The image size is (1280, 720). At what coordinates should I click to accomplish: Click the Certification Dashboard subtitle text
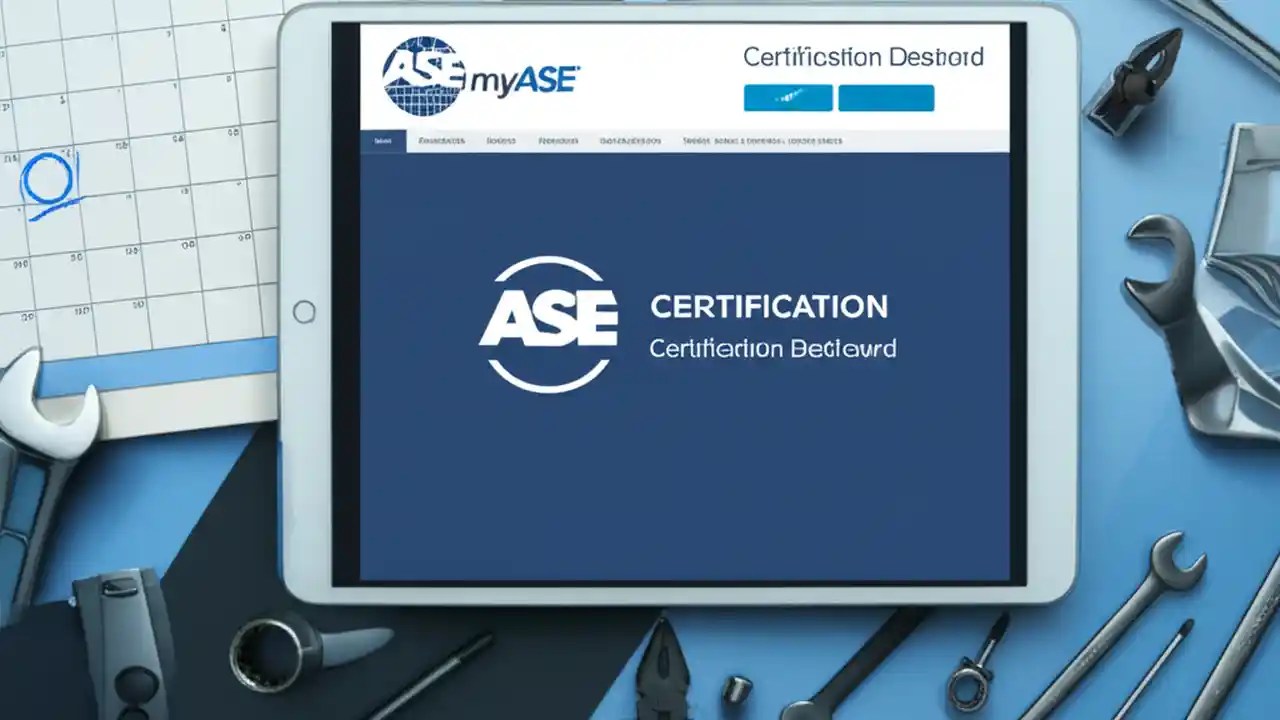[x=773, y=350]
